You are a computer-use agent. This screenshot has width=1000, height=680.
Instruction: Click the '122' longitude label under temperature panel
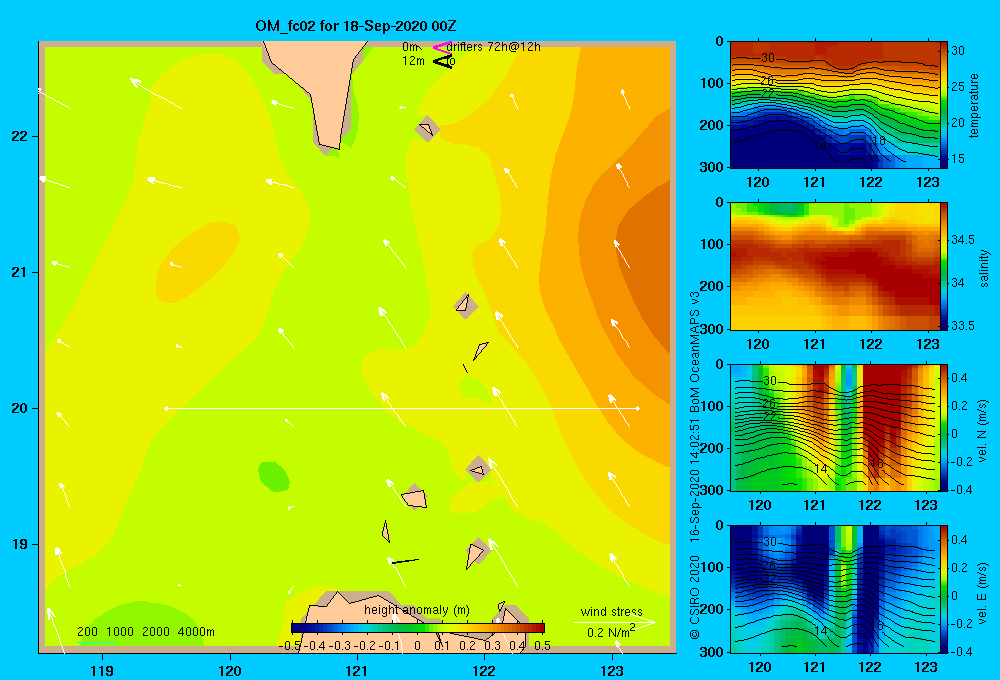coord(871,182)
